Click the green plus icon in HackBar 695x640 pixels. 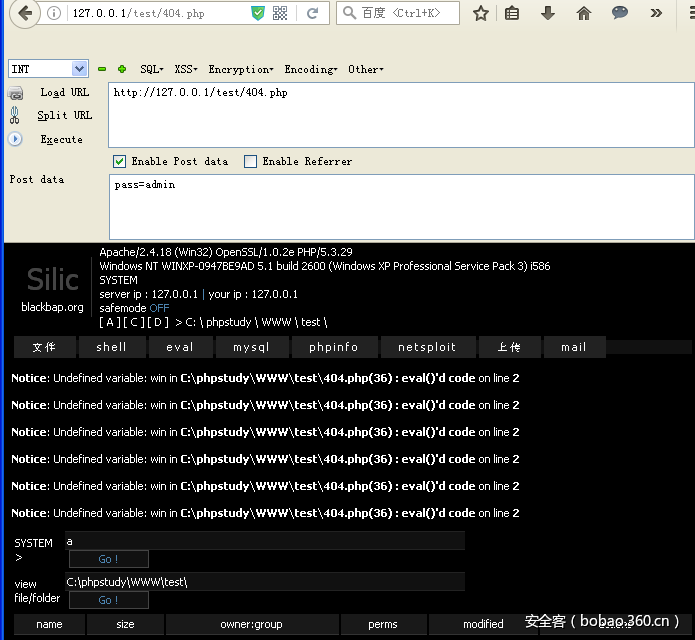(122, 69)
